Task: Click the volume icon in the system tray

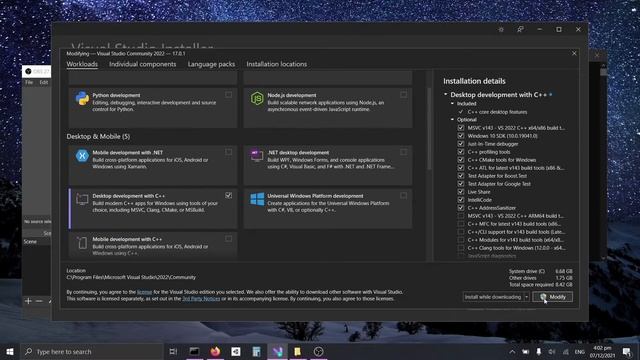Action: 552,351
